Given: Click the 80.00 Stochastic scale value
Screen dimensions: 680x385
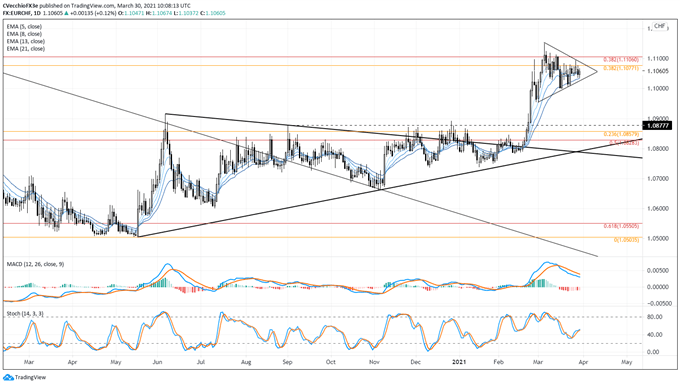Looking at the screenshot, I should (654, 317).
